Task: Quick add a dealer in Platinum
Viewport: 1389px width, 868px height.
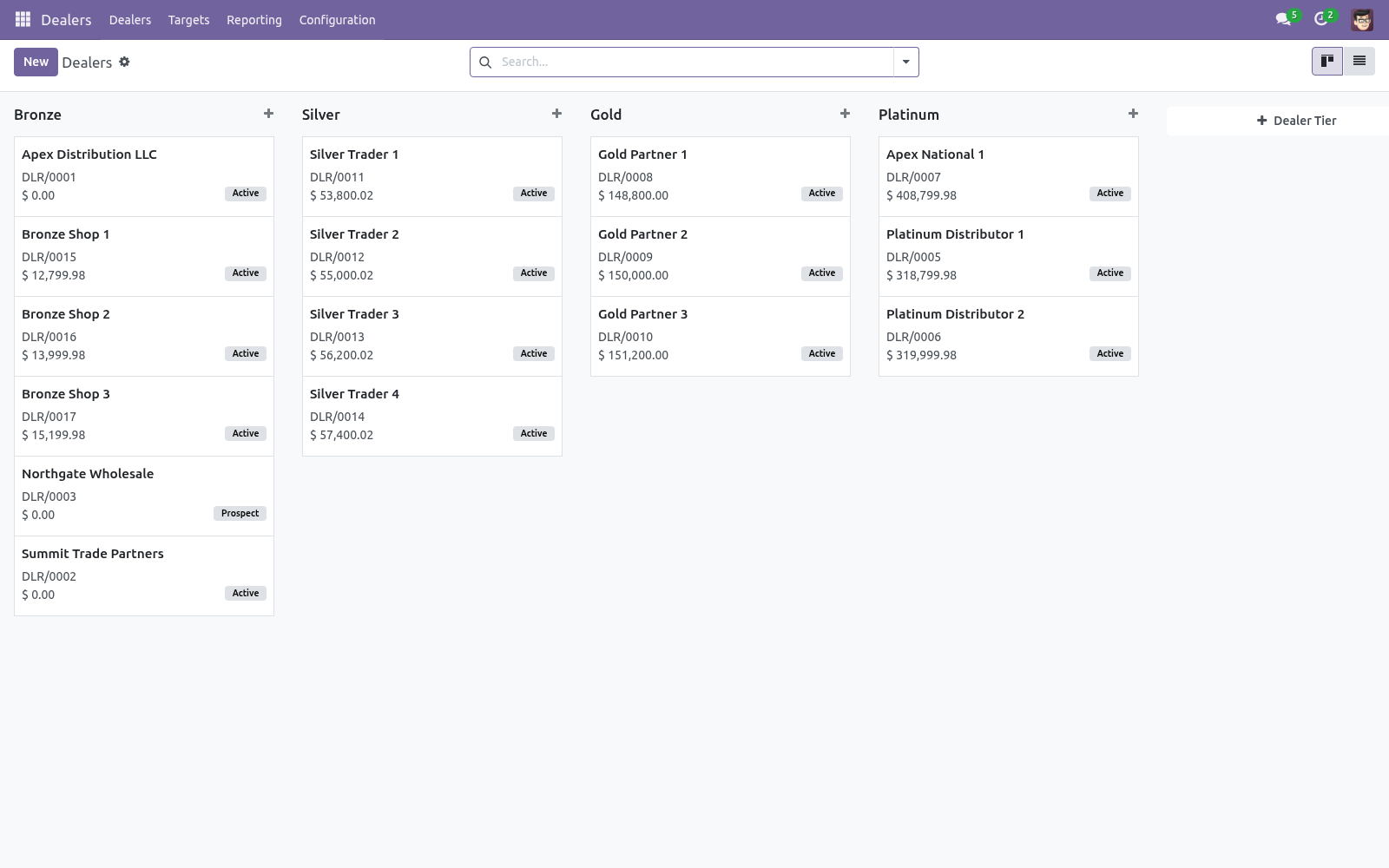Action: point(1133,114)
